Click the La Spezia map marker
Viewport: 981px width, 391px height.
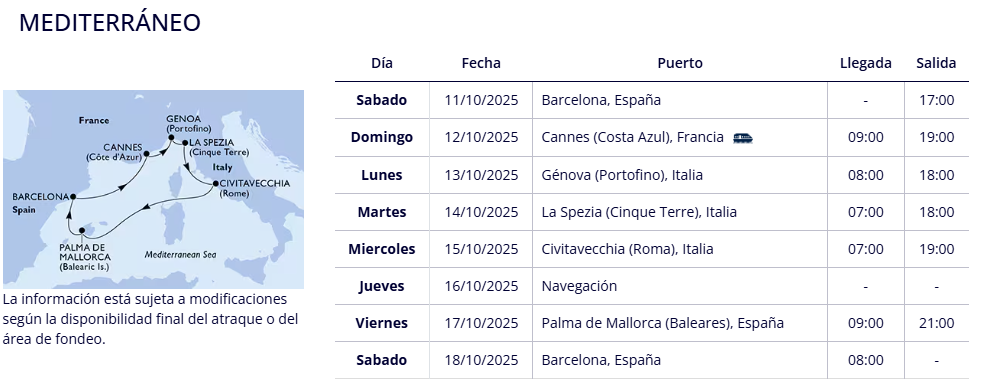[185, 143]
